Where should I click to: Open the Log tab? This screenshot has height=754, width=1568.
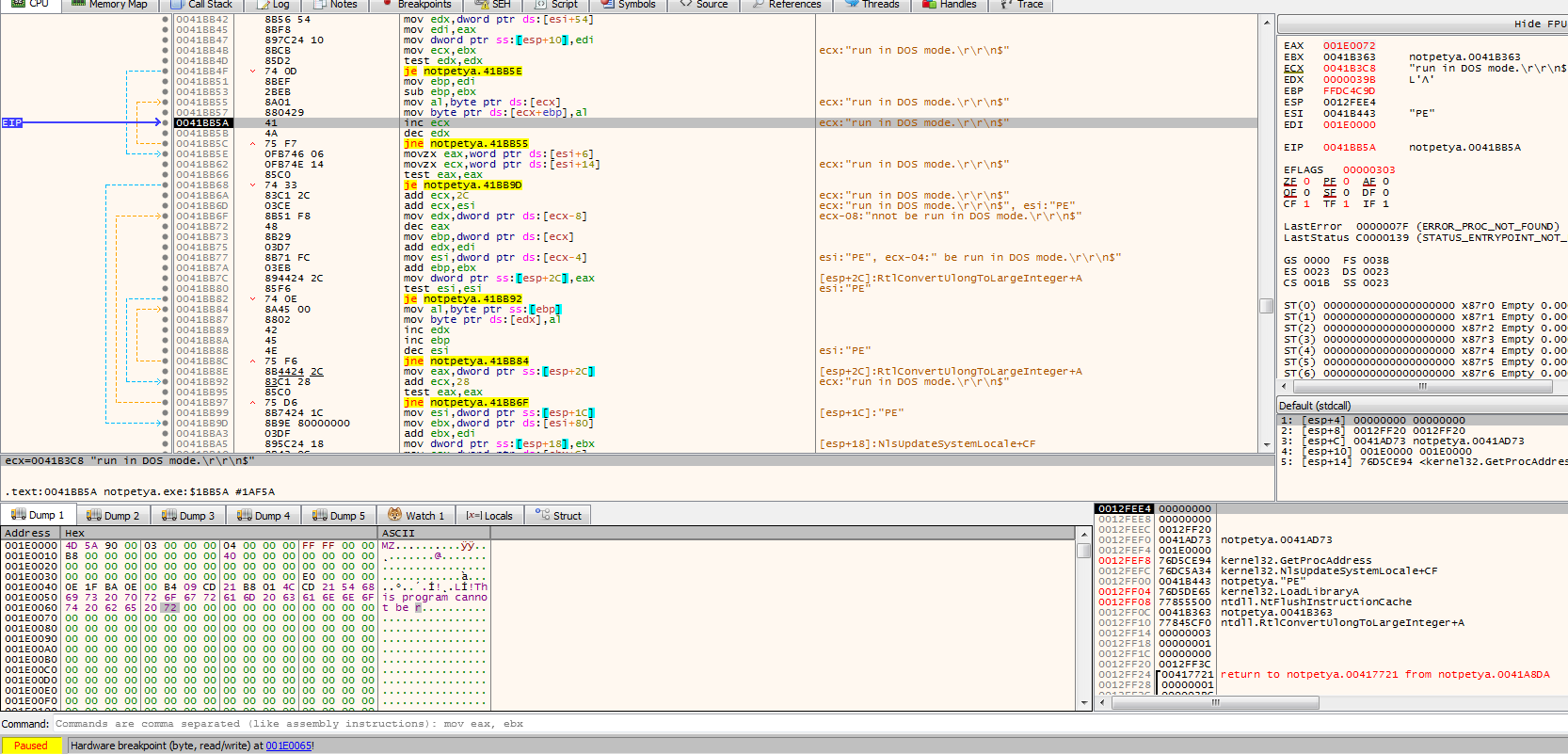click(x=272, y=5)
